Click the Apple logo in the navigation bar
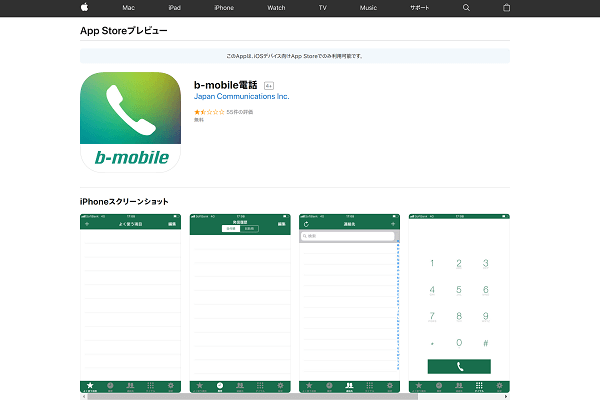Screen dimensions: 600x400 [85, 7]
